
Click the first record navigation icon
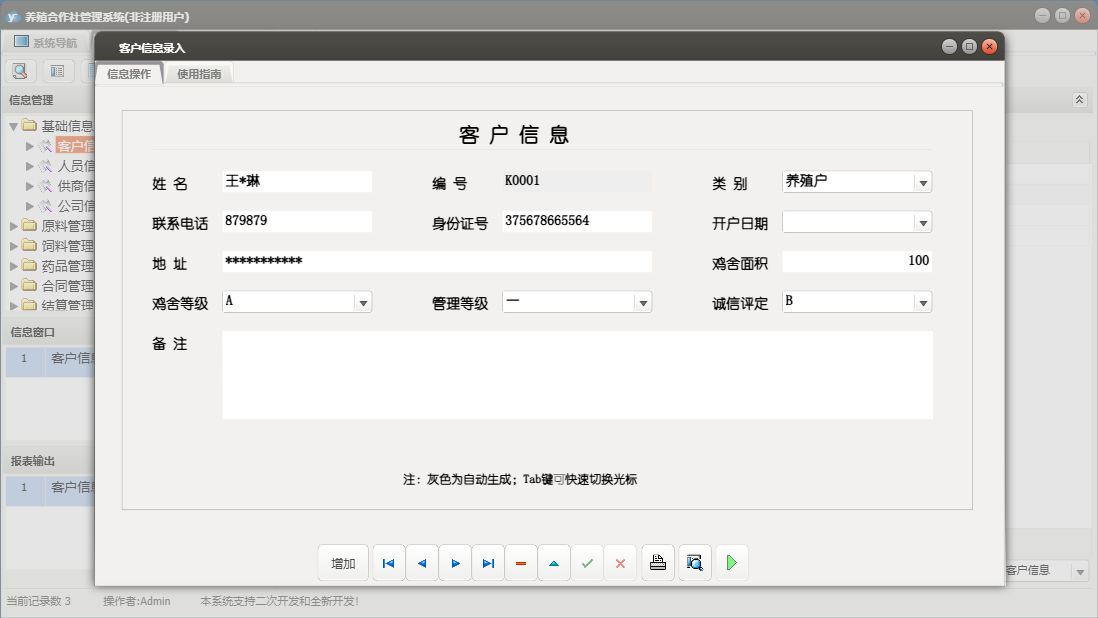click(x=388, y=562)
